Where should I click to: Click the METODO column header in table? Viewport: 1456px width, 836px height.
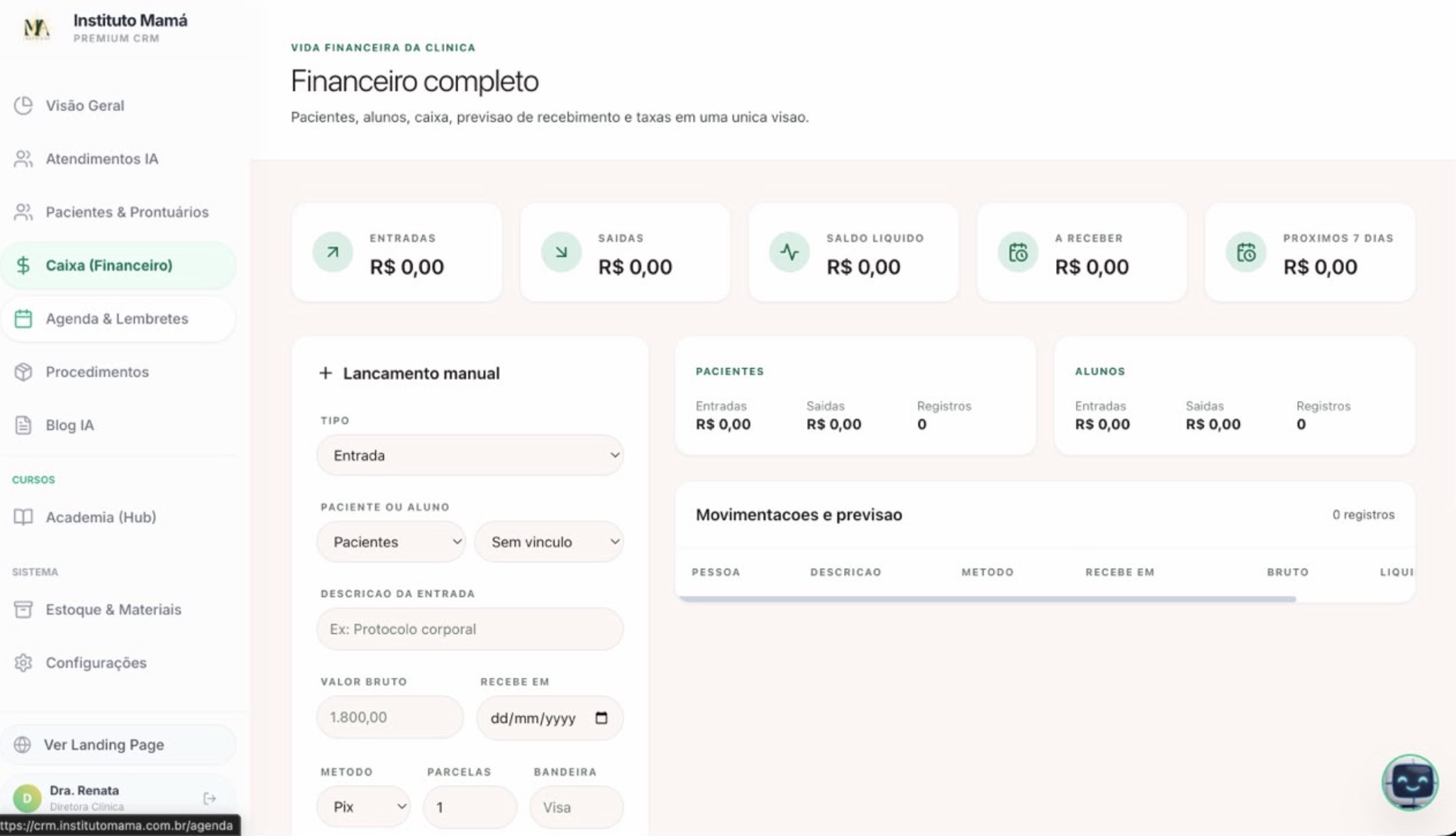[x=987, y=572]
